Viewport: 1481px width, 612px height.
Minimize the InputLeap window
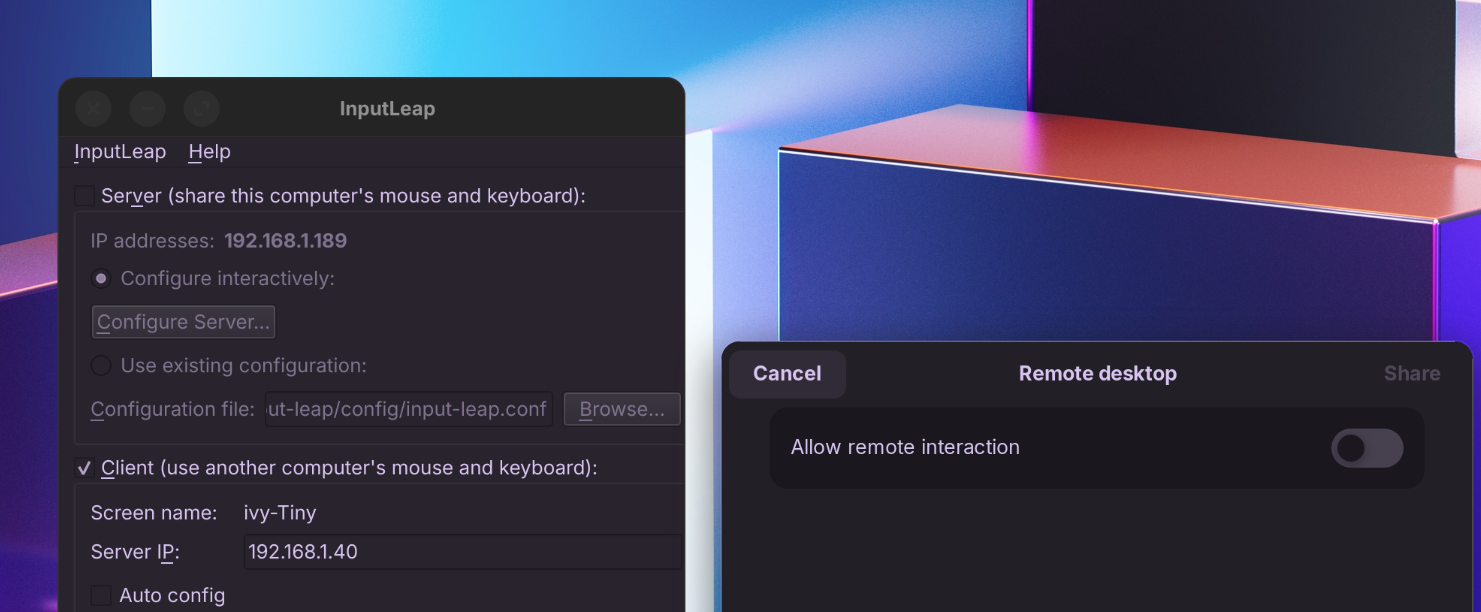tap(147, 108)
